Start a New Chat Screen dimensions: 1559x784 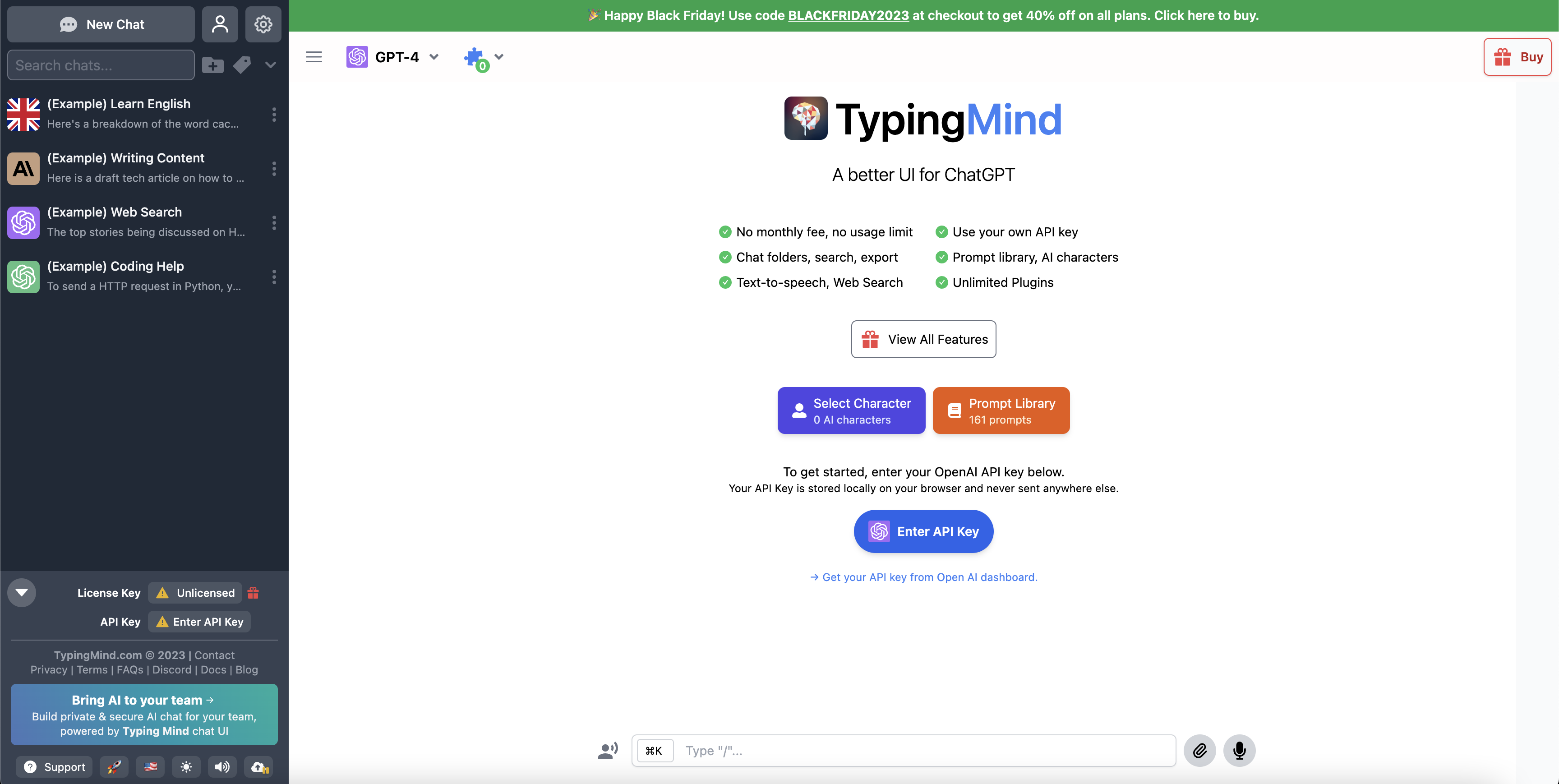click(101, 24)
